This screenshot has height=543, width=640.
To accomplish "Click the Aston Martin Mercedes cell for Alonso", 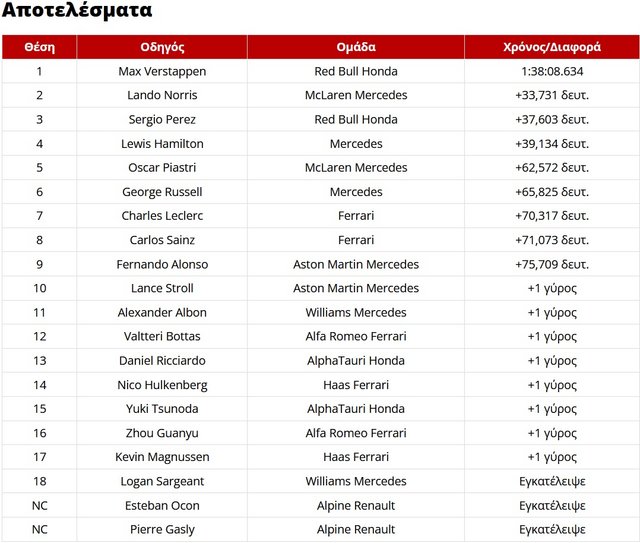I will click(356, 264).
